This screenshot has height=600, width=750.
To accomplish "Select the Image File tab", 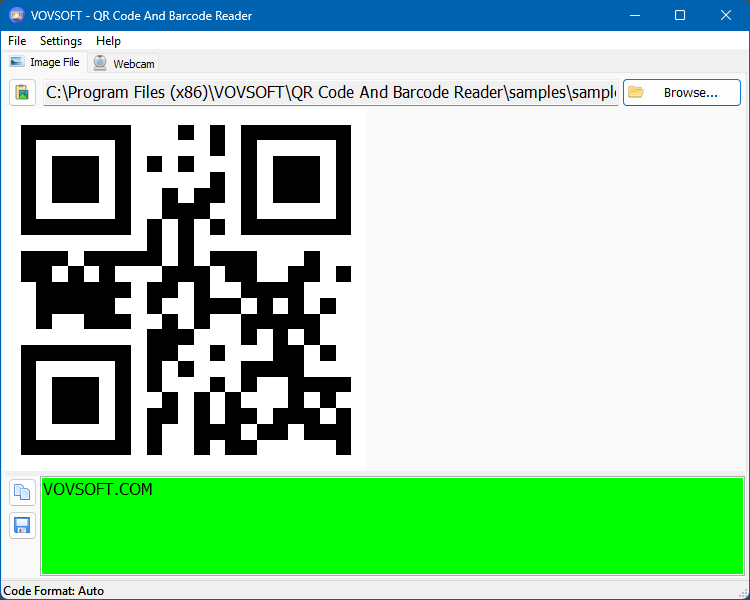I will (44, 62).
